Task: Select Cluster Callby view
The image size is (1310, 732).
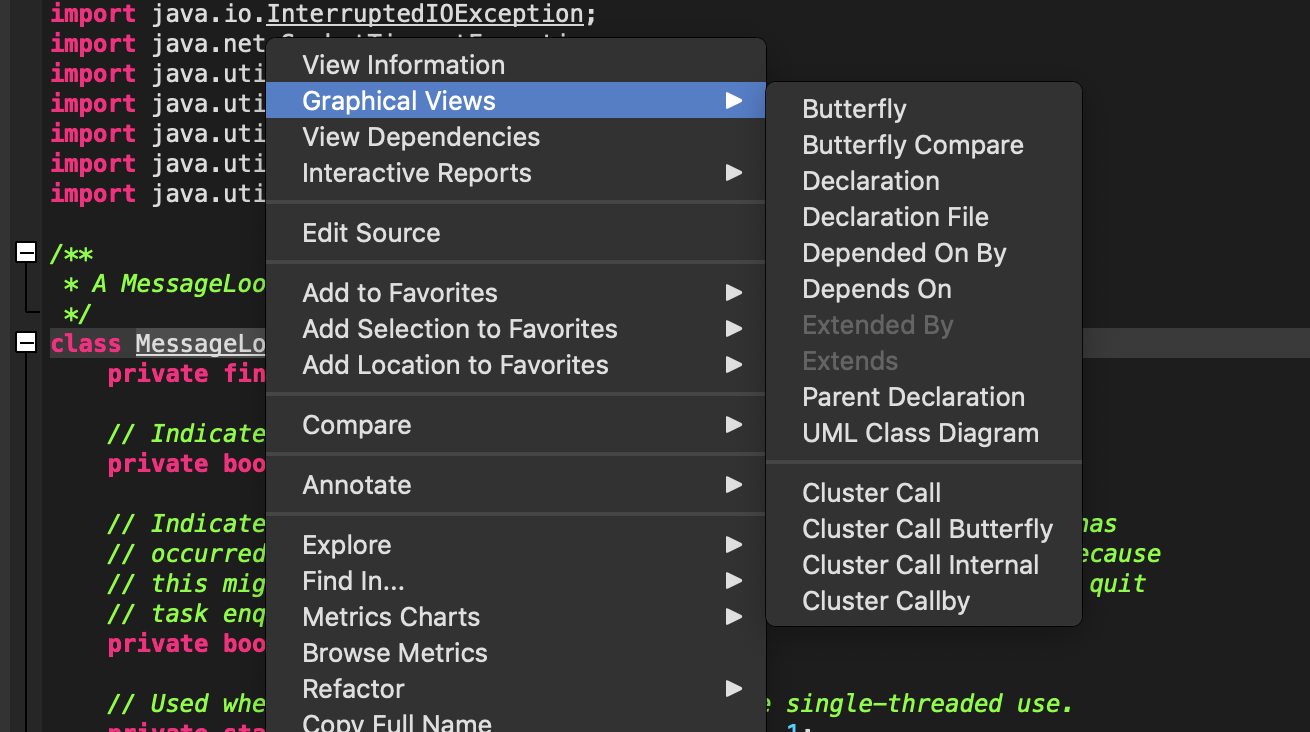Action: pyautogui.click(x=886, y=601)
